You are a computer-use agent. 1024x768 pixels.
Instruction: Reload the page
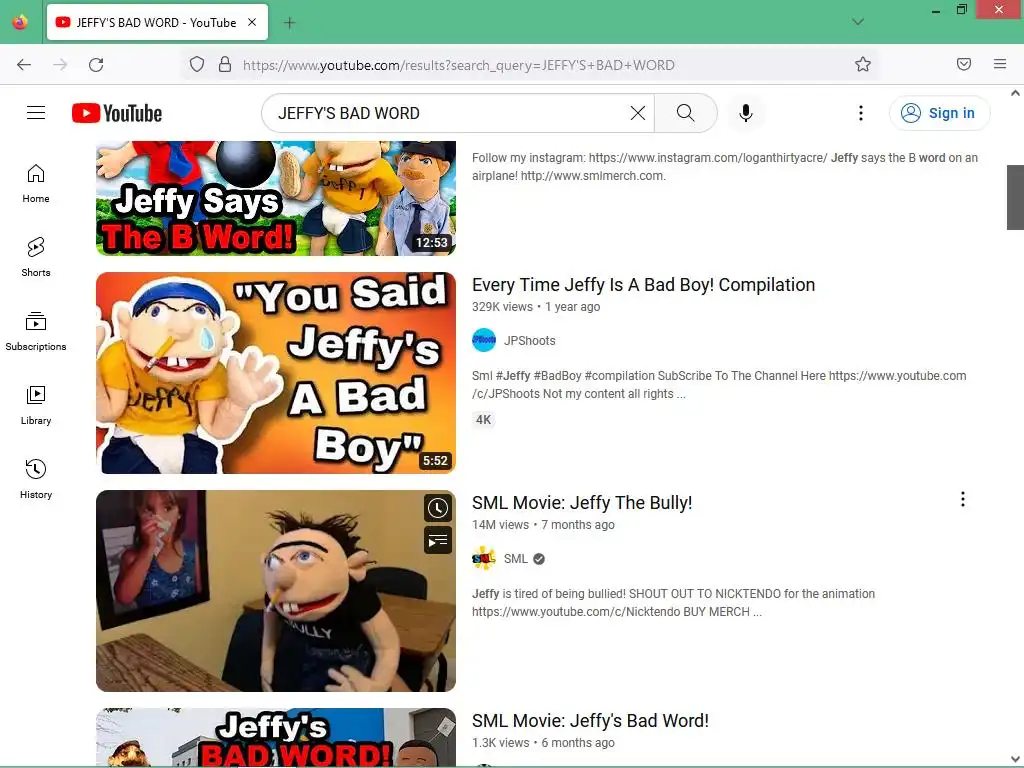point(96,65)
